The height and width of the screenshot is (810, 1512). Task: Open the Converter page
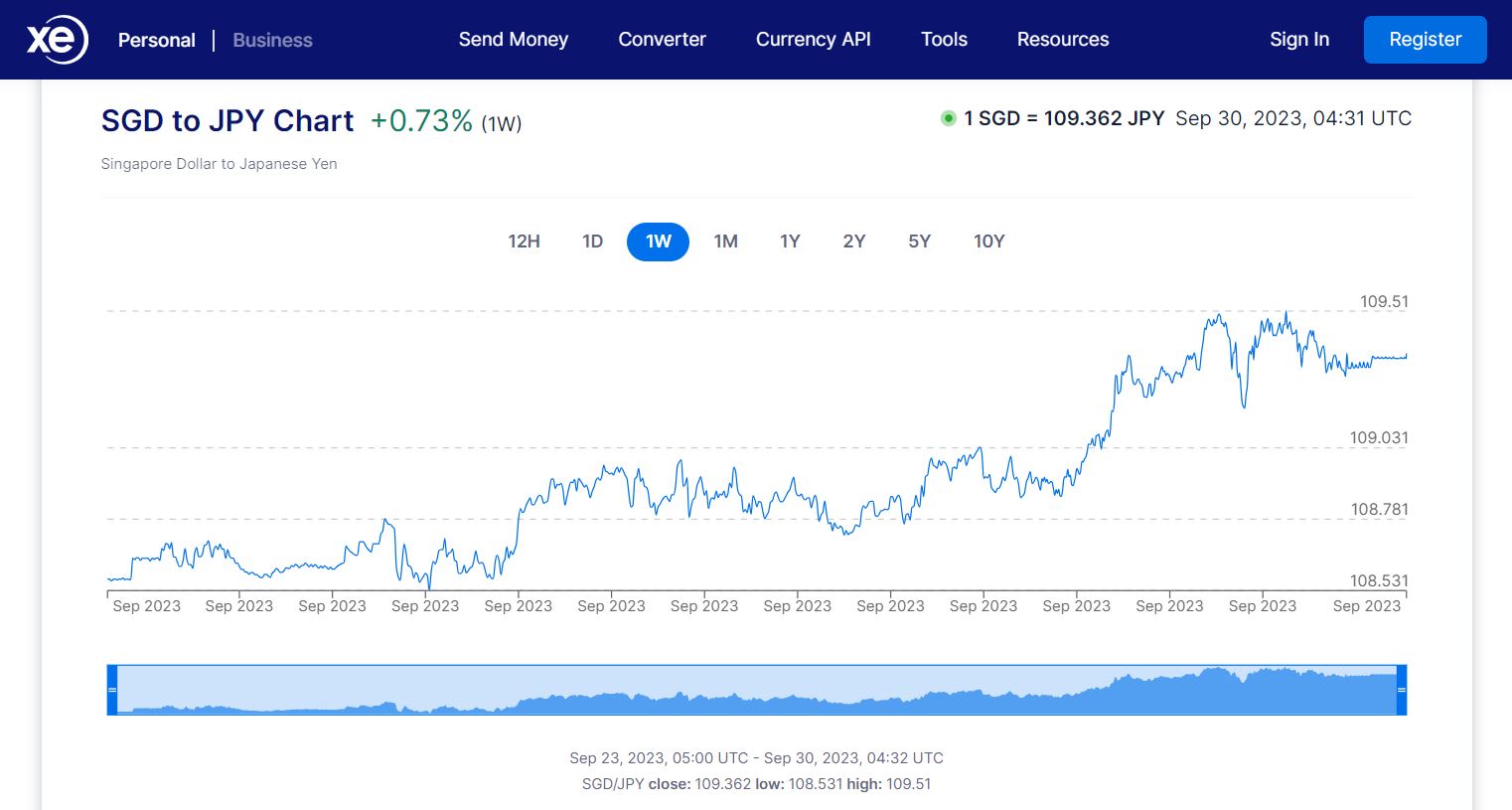(x=662, y=40)
